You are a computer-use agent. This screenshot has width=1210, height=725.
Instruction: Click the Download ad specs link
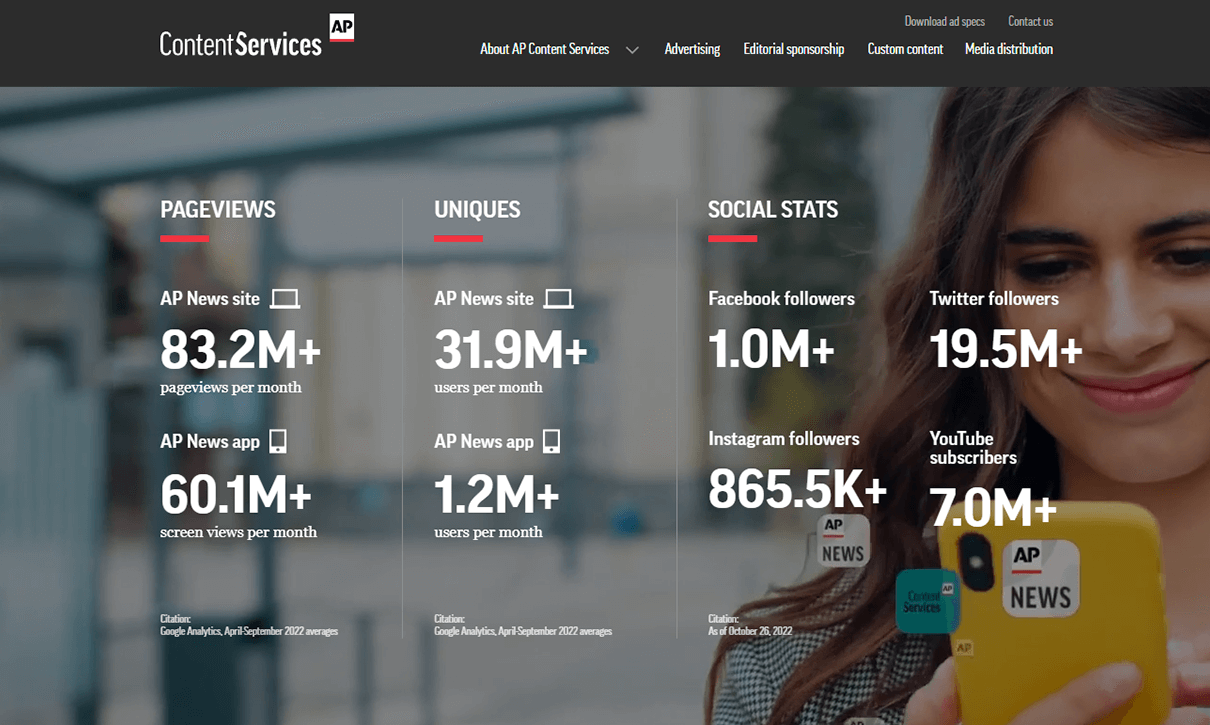point(945,21)
